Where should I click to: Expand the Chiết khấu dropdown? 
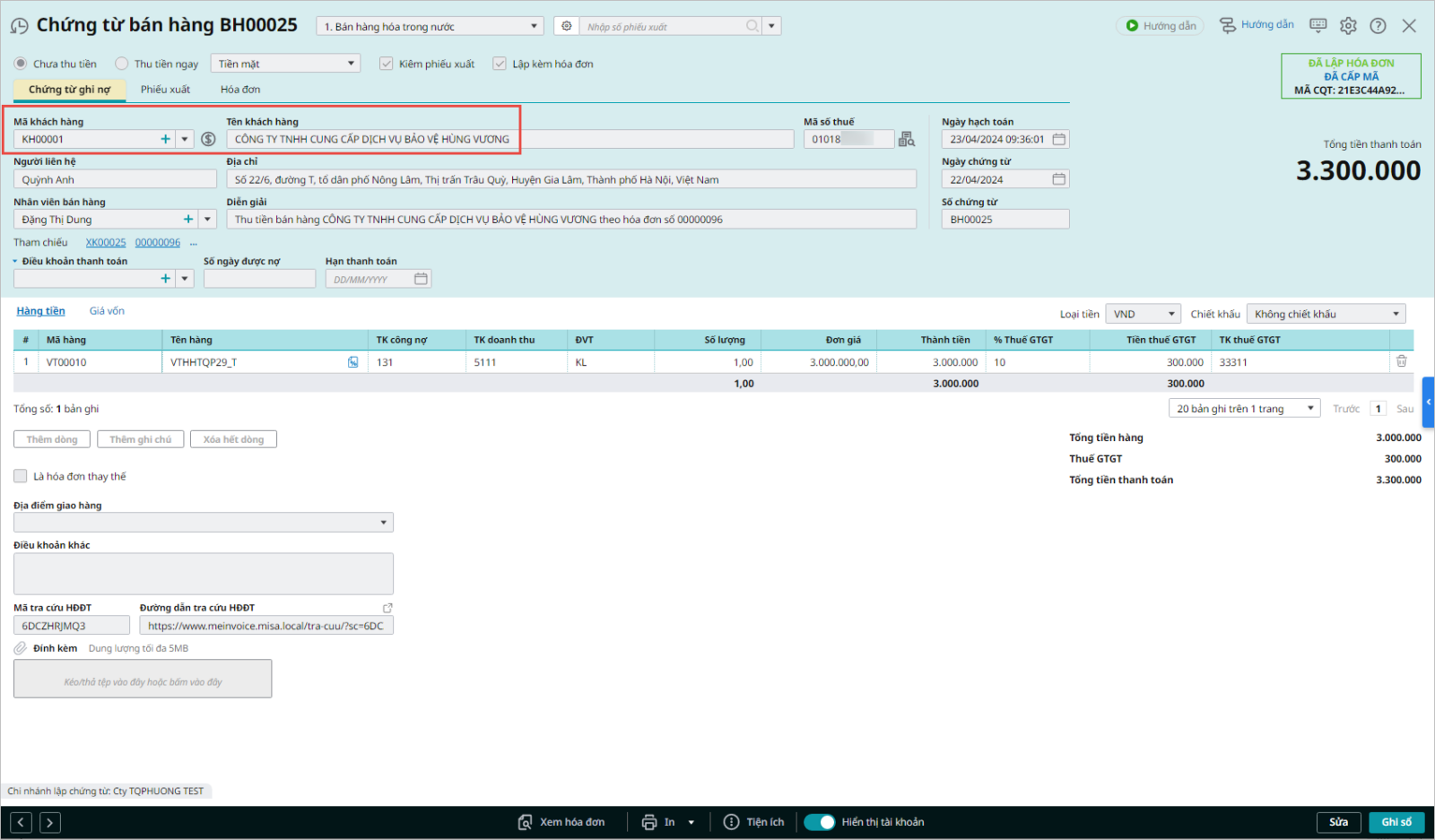[1326, 314]
